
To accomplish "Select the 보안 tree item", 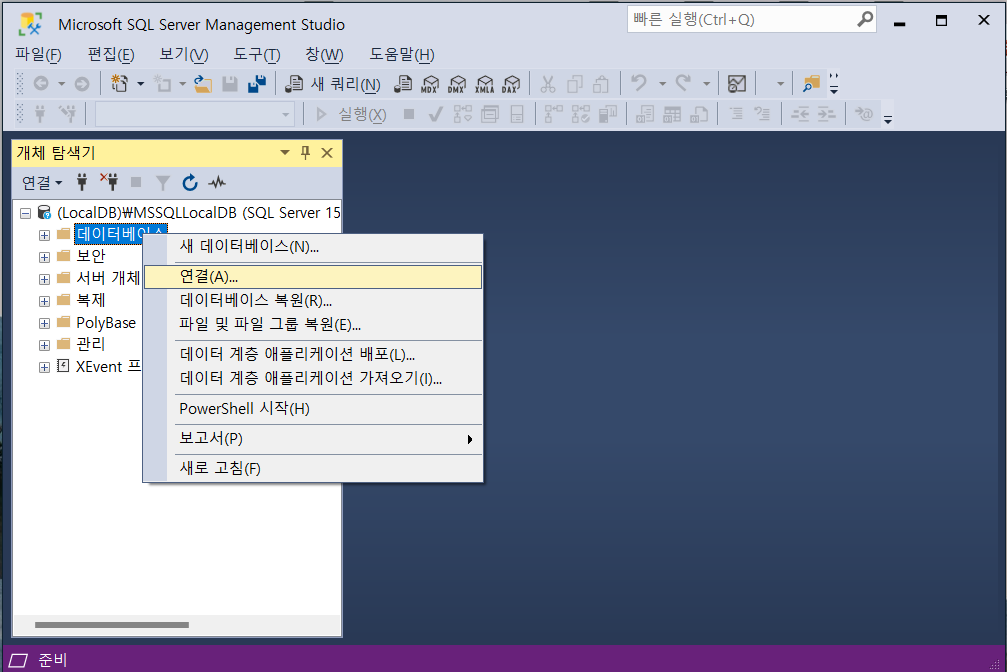I will tap(91, 256).
